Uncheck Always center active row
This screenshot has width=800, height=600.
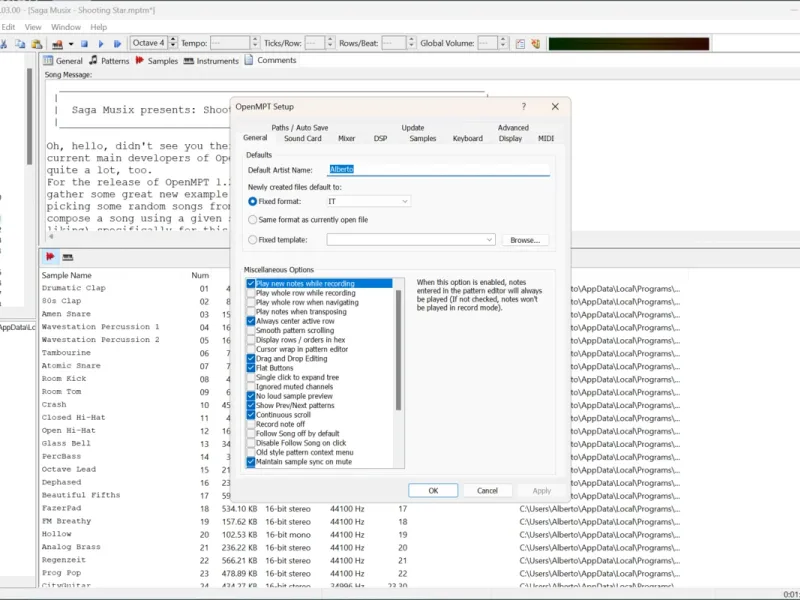click(x=251, y=321)
